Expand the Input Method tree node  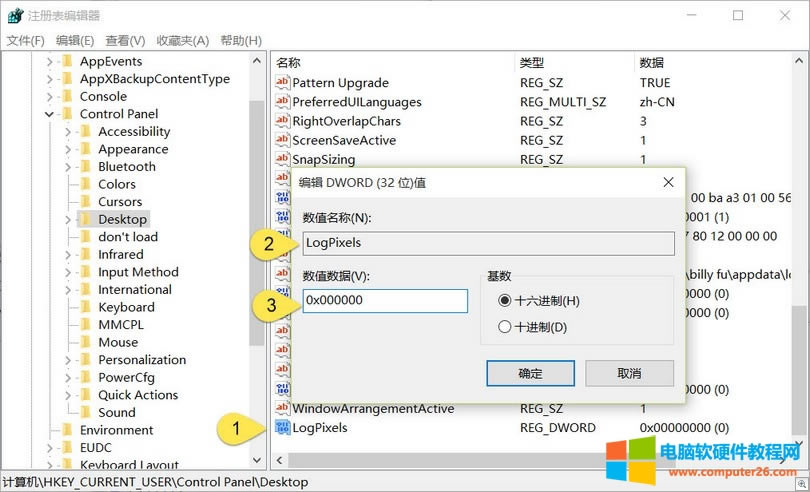(68, 272)
